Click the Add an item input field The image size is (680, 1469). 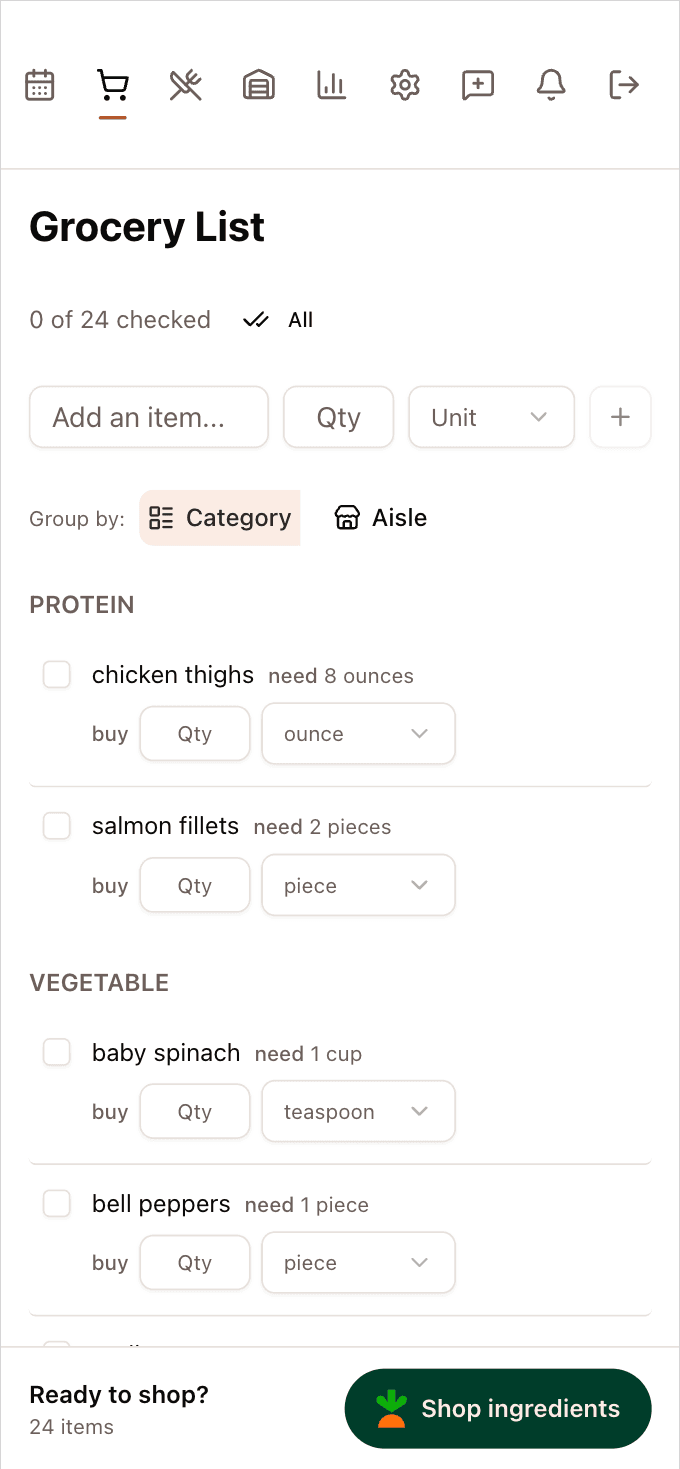148,417
